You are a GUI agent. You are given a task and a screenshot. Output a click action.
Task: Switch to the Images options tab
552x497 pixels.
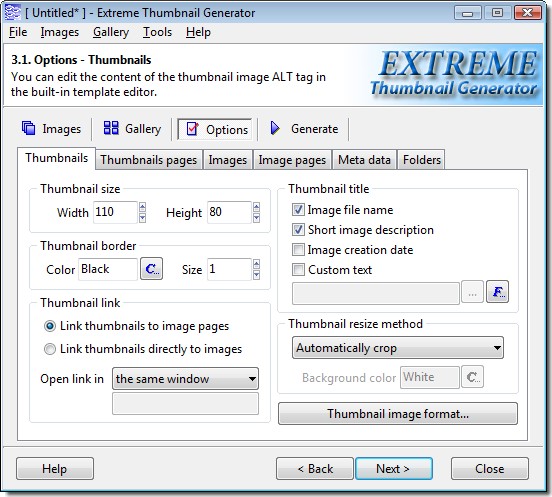coord(227,160)
